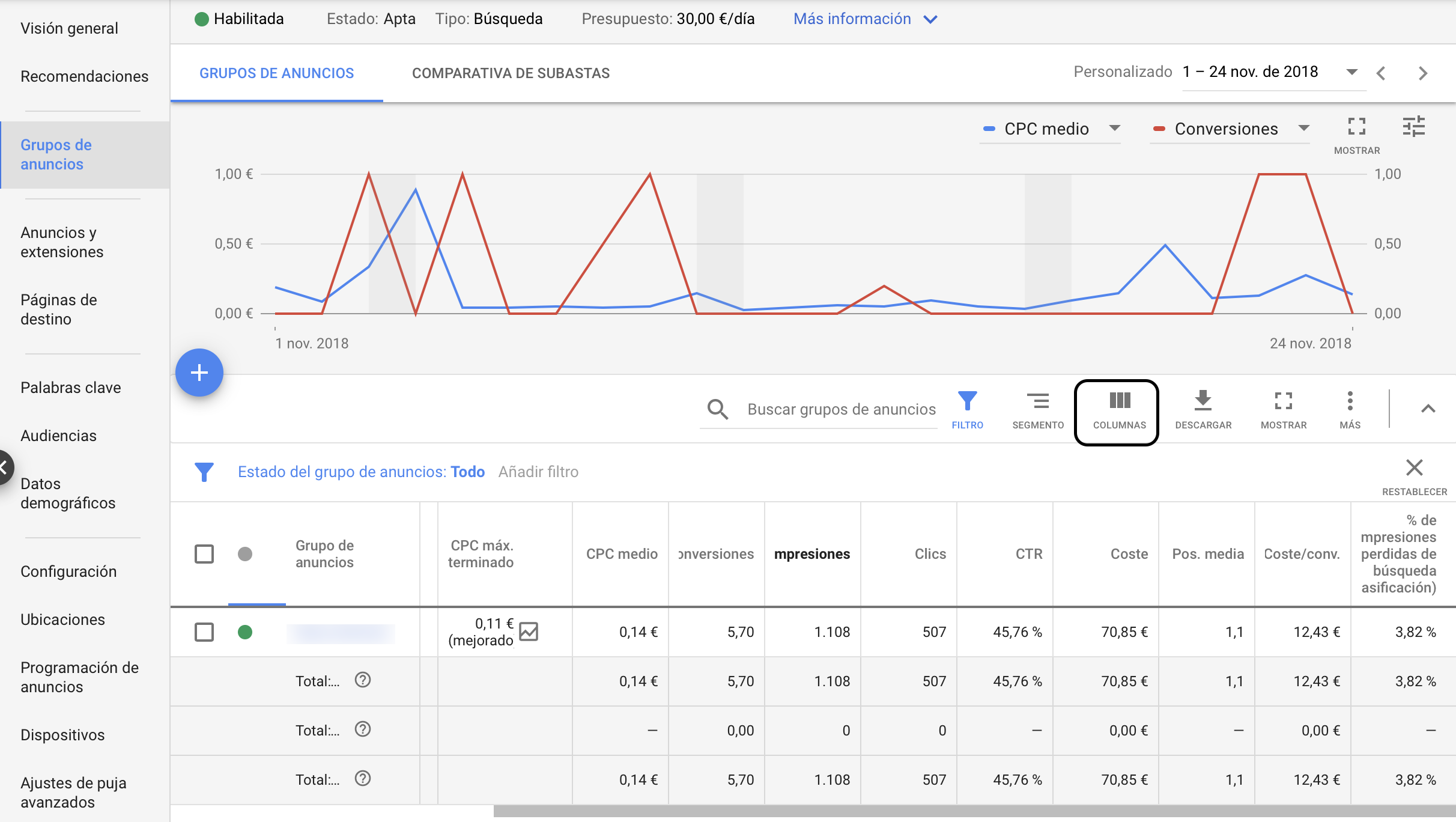This screenshot has width=1456, height=822.
Task: Sort by CPC máx. predeterminado header
Action: pos(481,554)
